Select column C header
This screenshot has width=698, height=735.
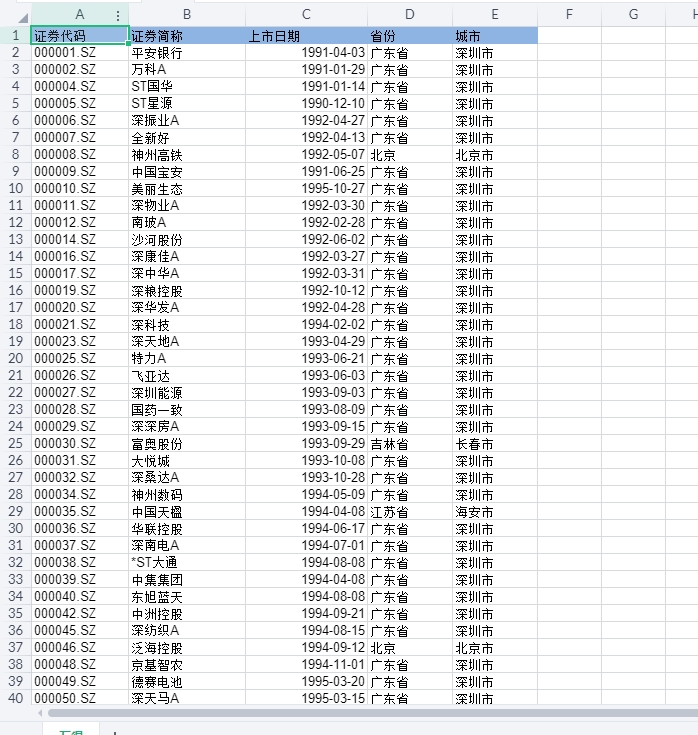[306, 15]
